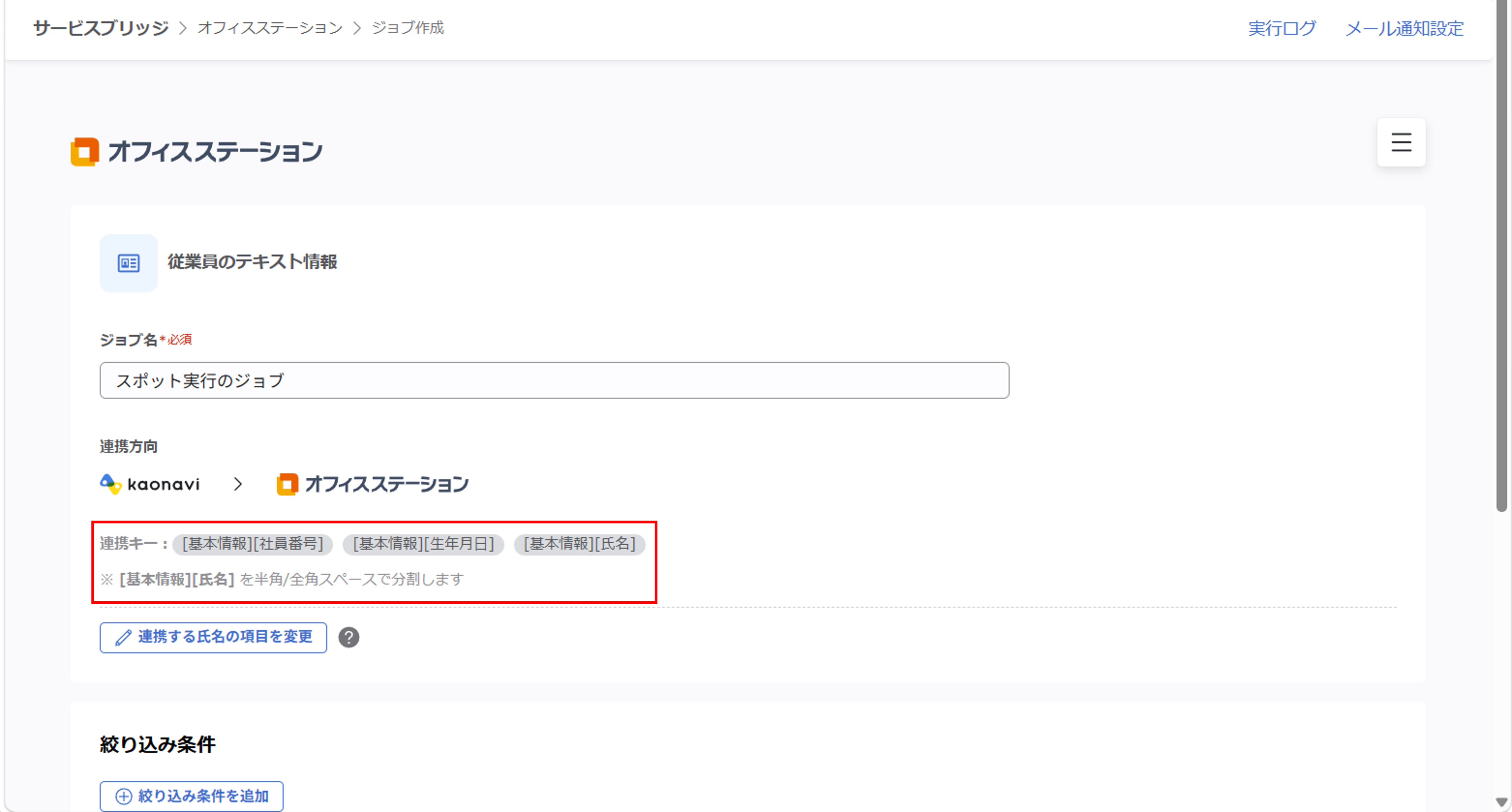Click the ジョブ名 必須 label
The height and width of the screenshot is (812, 1512).
(146, 340)
